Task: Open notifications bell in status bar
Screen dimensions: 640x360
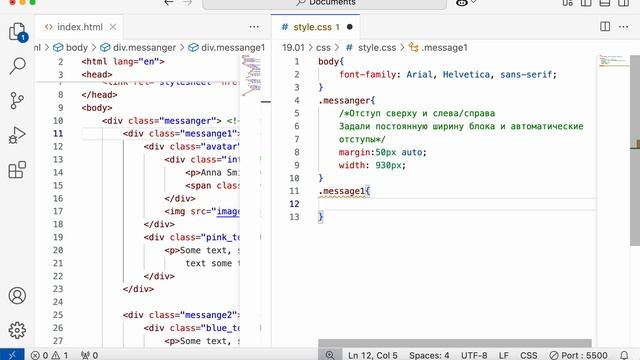Action: point(624,355)
